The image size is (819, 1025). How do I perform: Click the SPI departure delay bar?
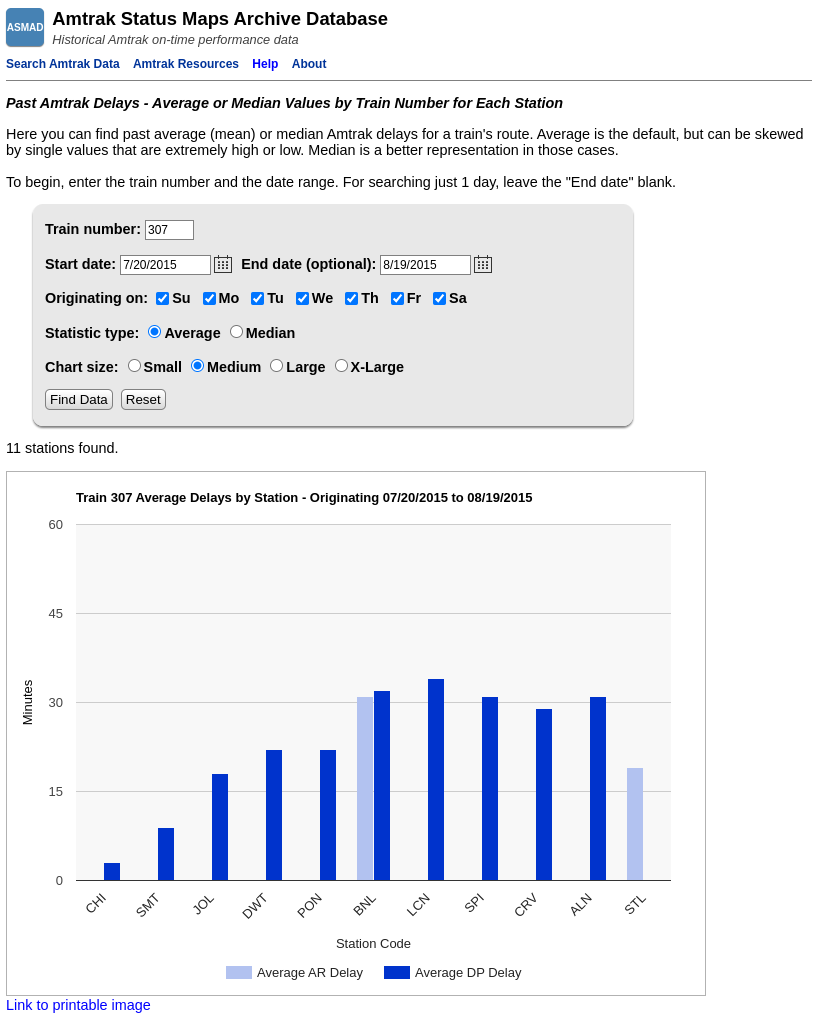(x=490, y=789)
